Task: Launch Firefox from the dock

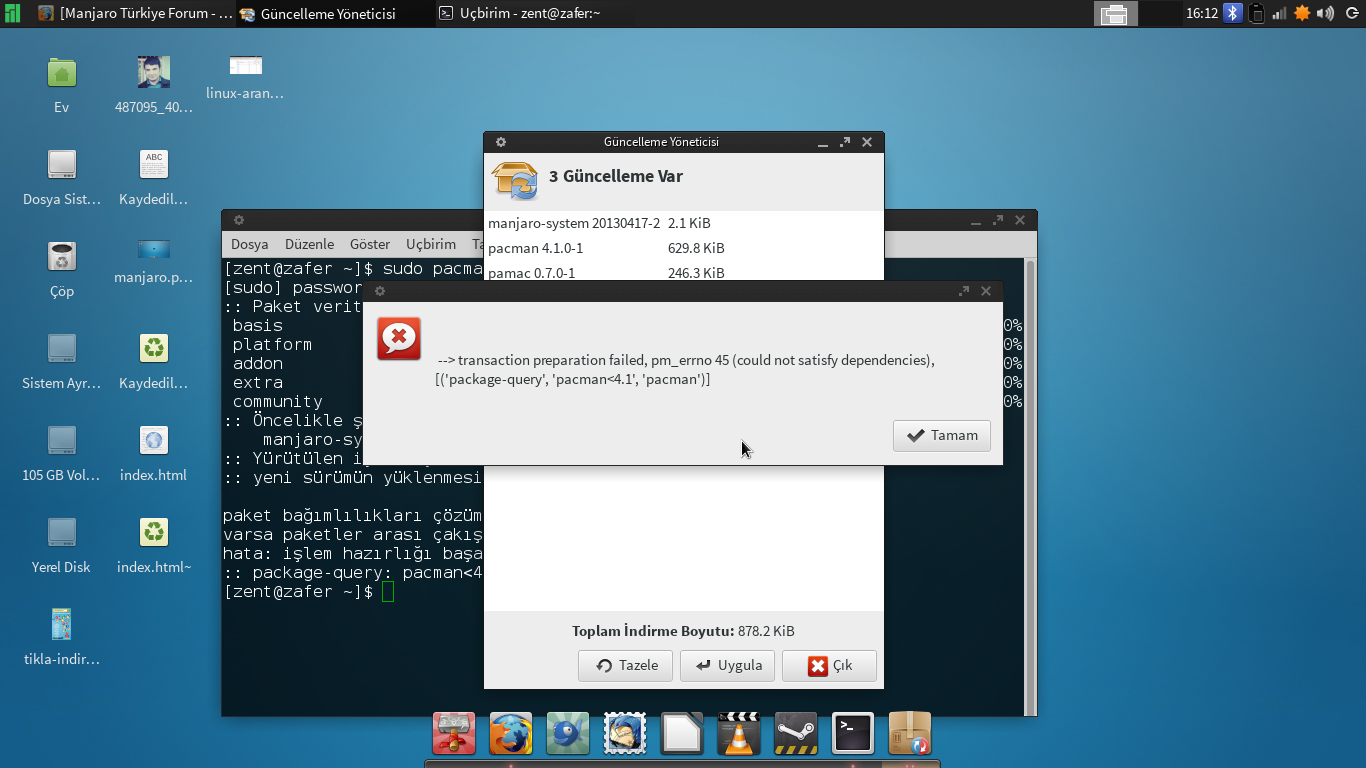Action: pyautogui.click(x=510, y=734)
